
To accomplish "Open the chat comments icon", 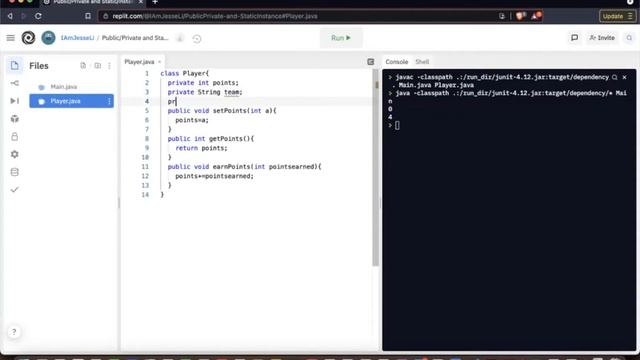I will coord(574,38).
